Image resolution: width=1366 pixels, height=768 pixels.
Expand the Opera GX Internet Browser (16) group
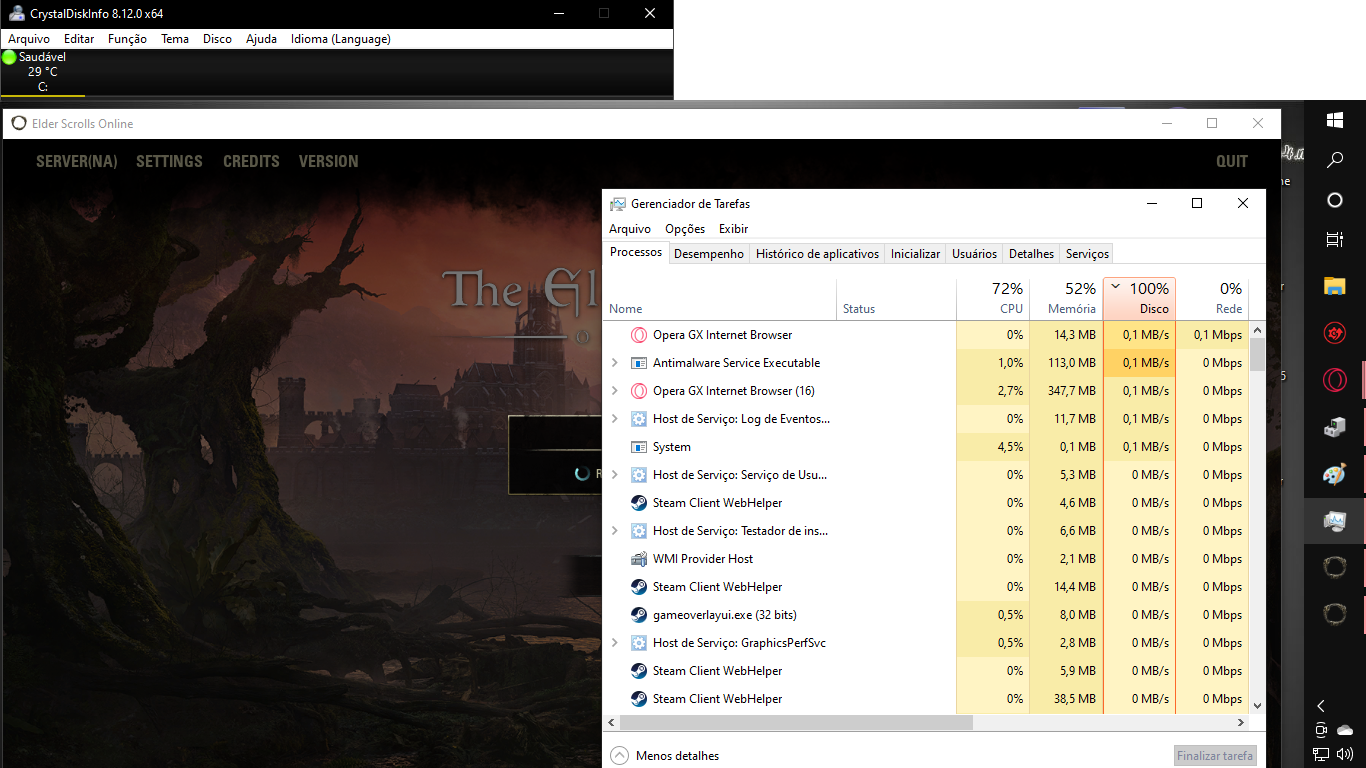tap(615, 391)
